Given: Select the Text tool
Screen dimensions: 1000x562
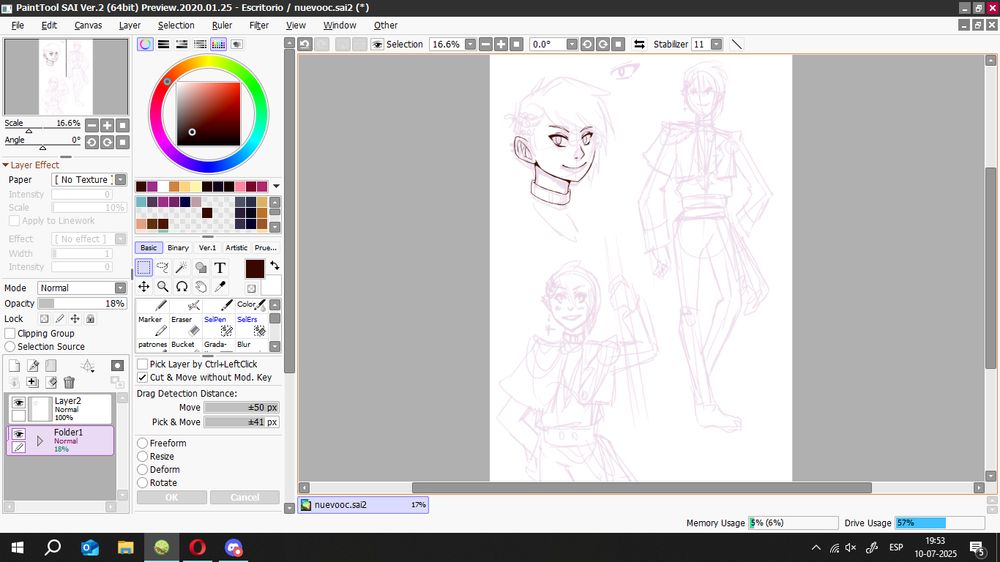Looking at the screenshot, I should point(220,267).
